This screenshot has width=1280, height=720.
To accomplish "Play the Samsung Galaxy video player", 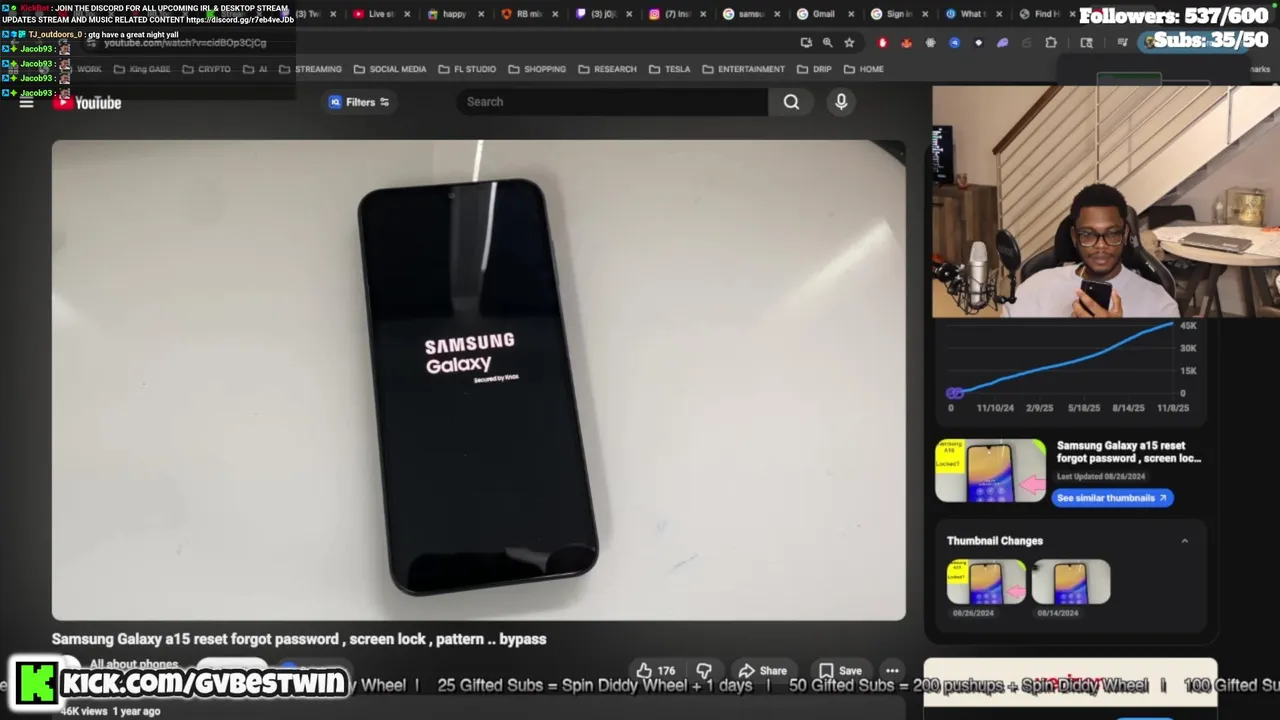I will click(479, 380).
